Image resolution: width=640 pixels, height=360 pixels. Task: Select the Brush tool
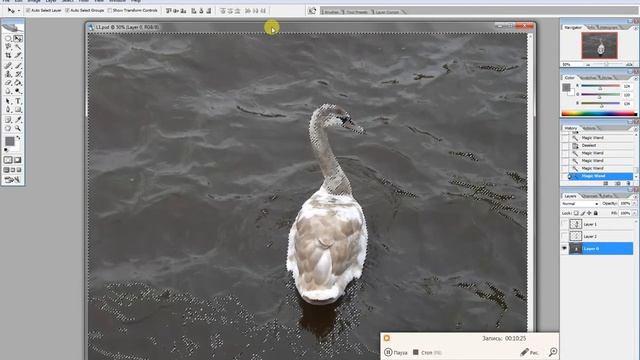(x=18, y=66)
